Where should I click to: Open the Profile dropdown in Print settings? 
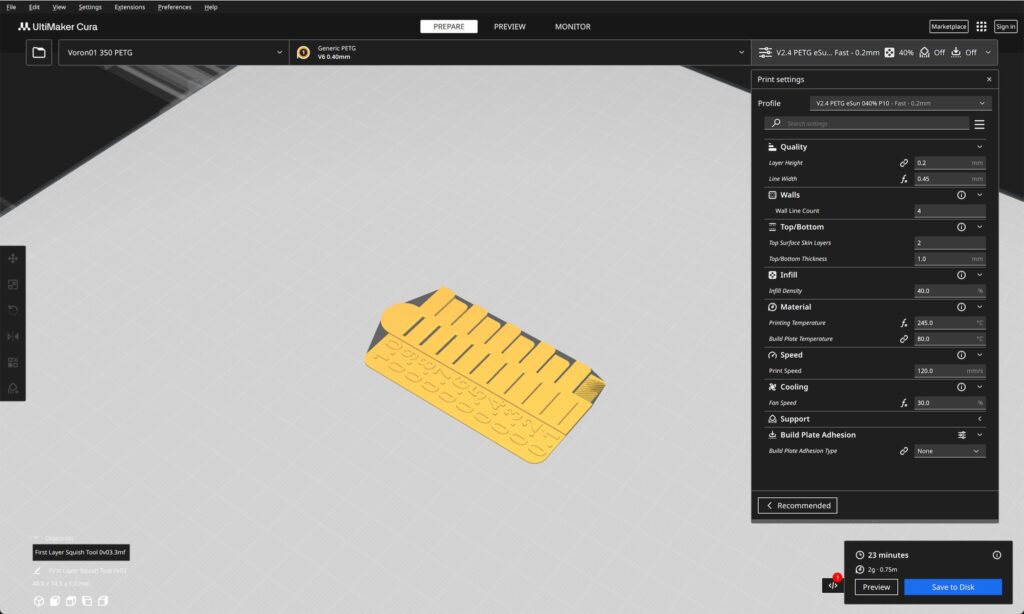(897, 102)
